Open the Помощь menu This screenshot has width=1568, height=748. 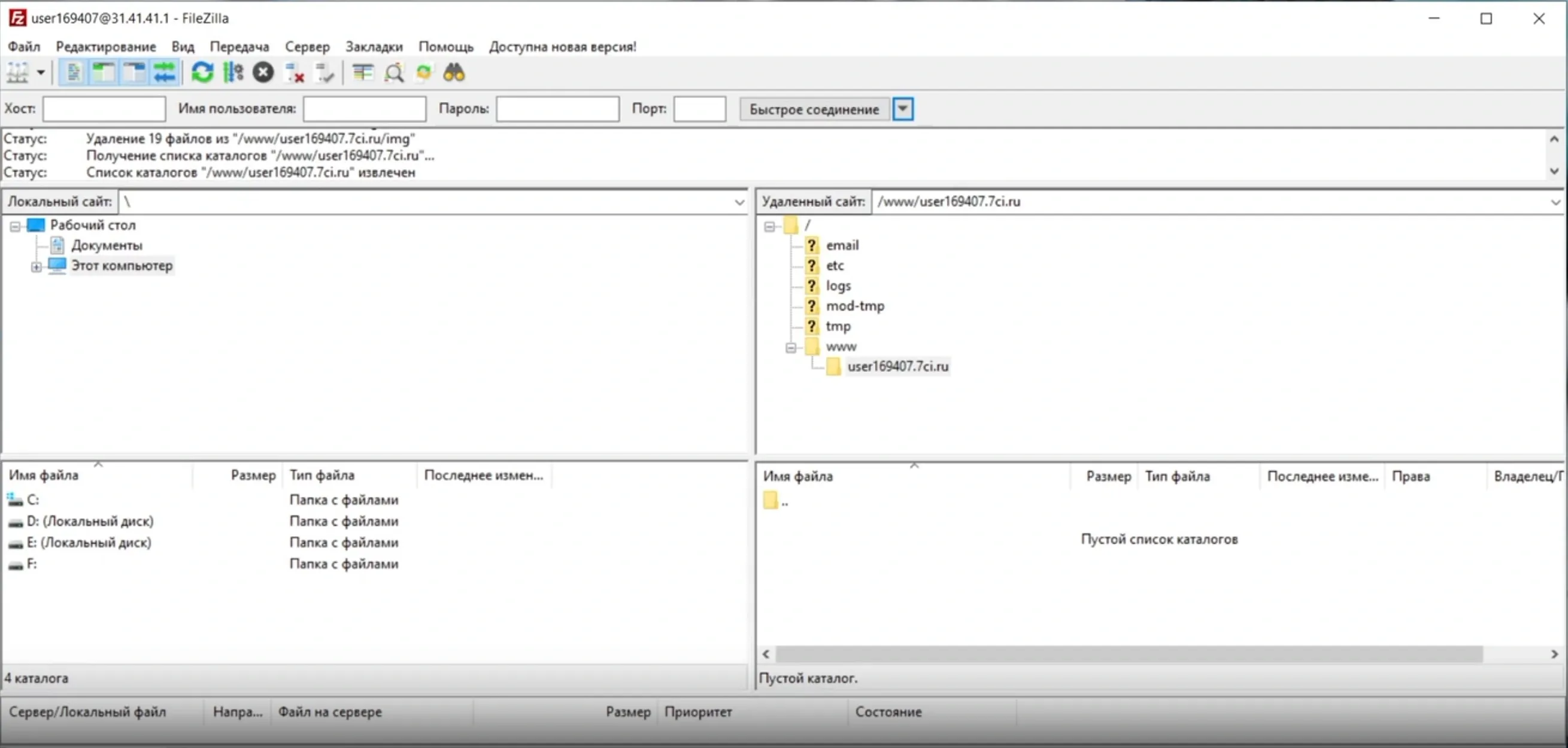[445, 47]
